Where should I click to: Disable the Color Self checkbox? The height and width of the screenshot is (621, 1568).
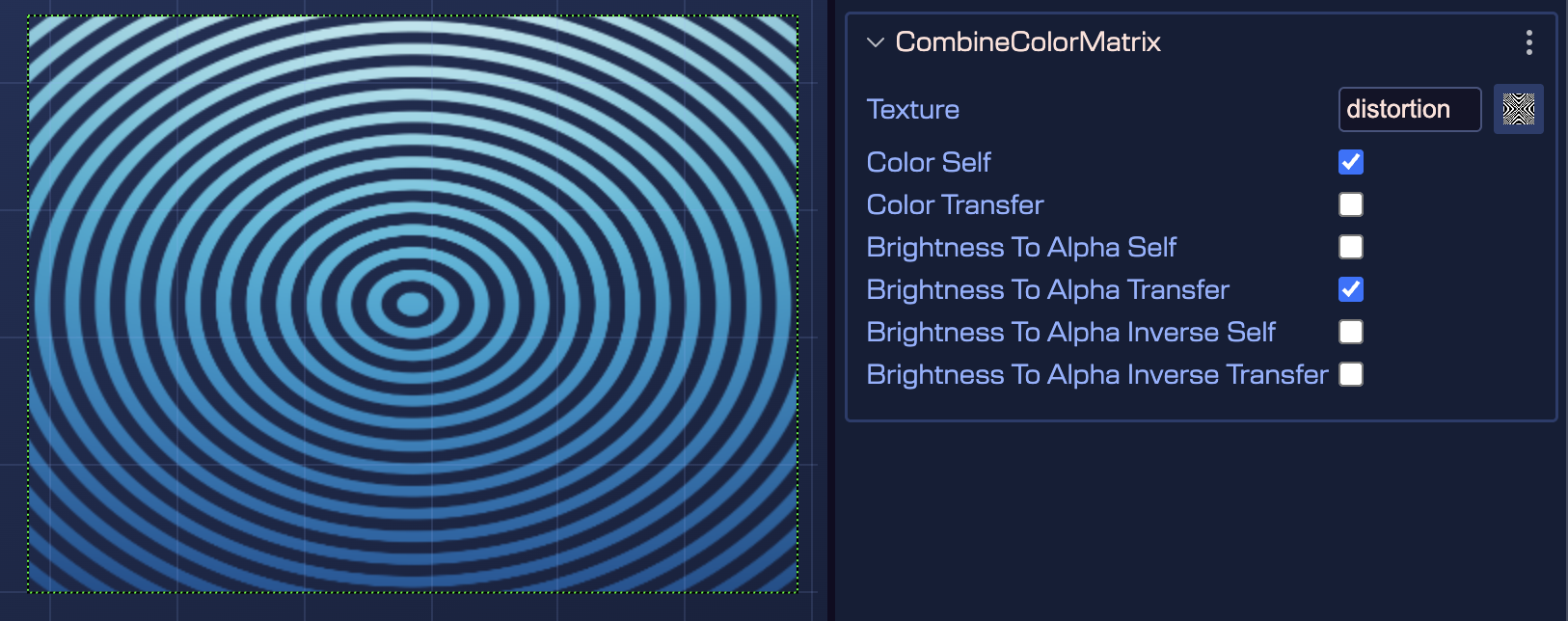click(x=1351, y=162)
